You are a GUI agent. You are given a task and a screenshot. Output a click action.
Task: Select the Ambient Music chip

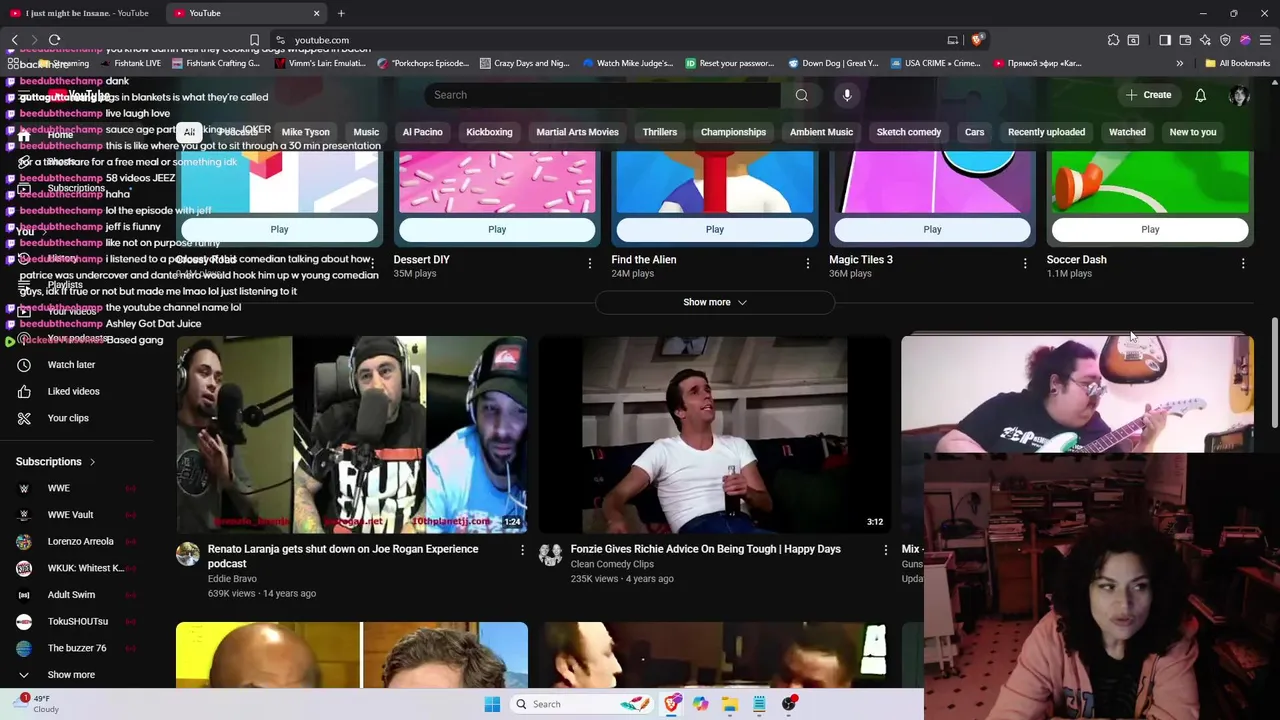pyautogui.click(x=821, y=132)
